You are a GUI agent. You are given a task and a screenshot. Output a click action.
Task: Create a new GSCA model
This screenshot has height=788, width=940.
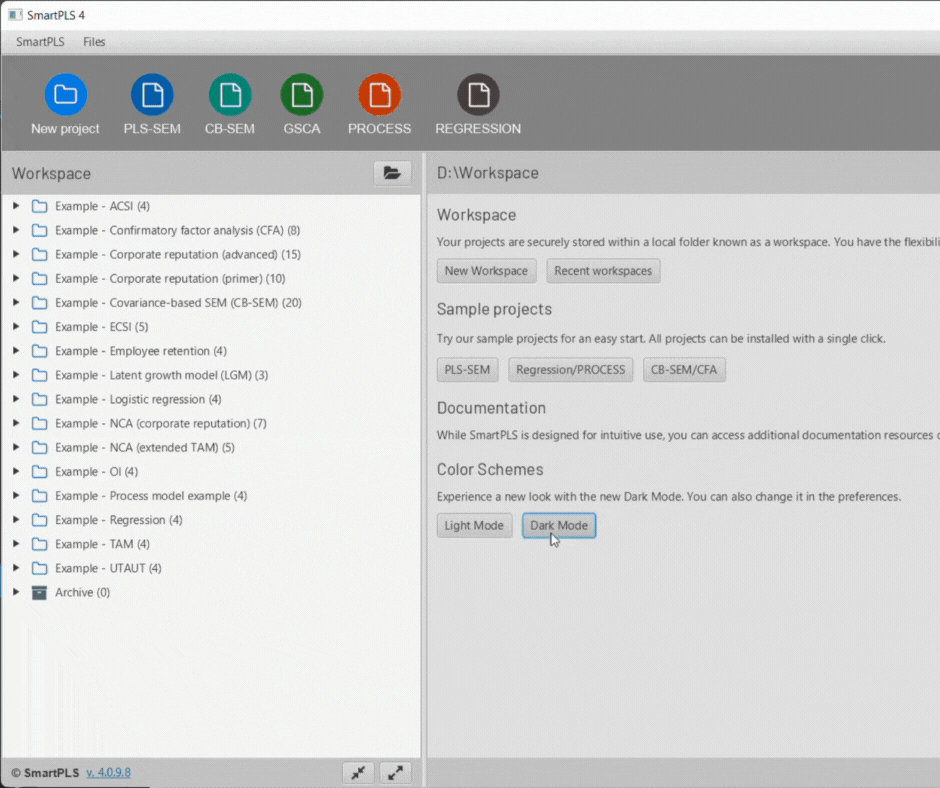302,95
